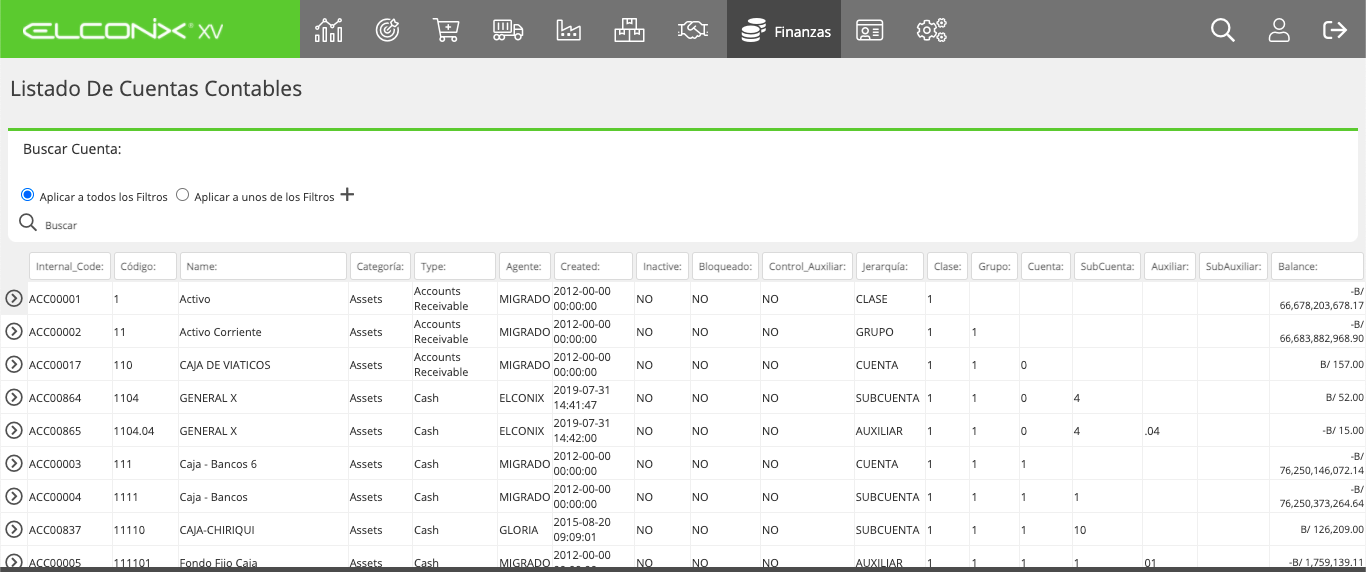Open the inventory boxes icon
Image resolution: width=1366 pixels, height=572 pixels.
coord(629,30)
